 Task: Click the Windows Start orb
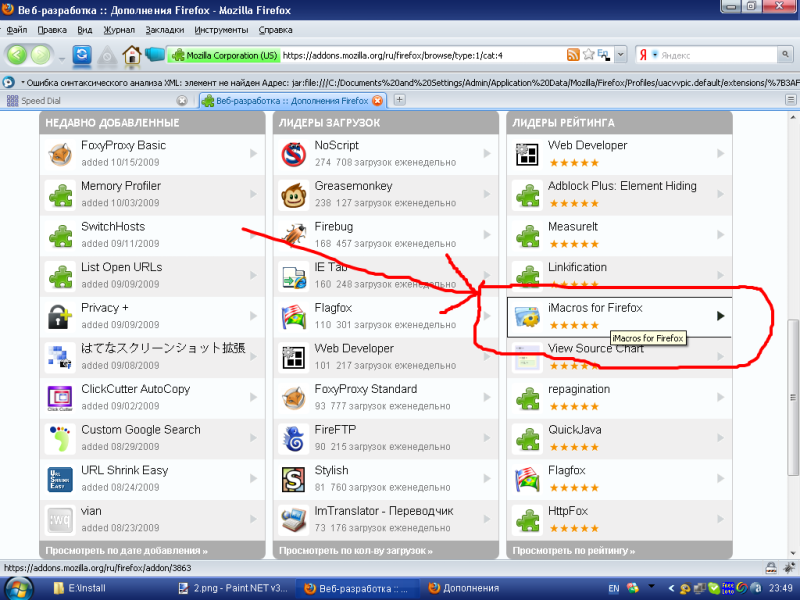point(18,588)
